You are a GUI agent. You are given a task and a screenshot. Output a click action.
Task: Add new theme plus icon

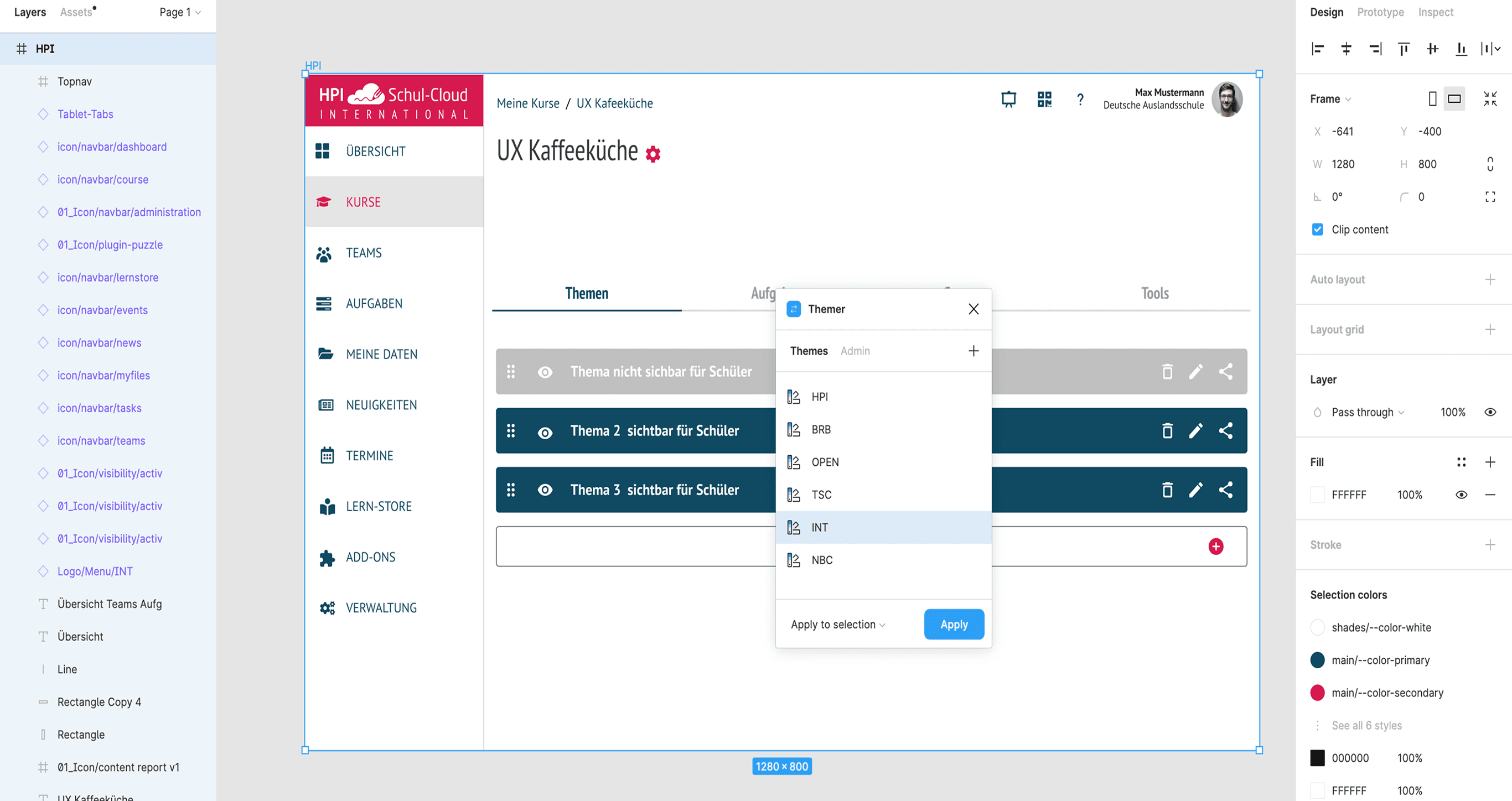973,351
